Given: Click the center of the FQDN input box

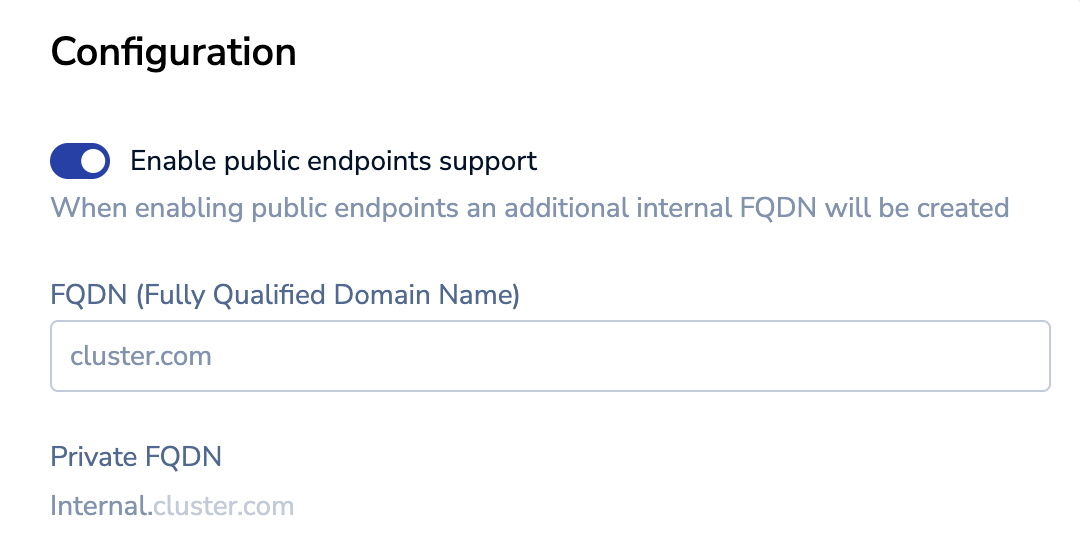Looking at the screenshot, I should pyautogui.click(x=550, y=356).
